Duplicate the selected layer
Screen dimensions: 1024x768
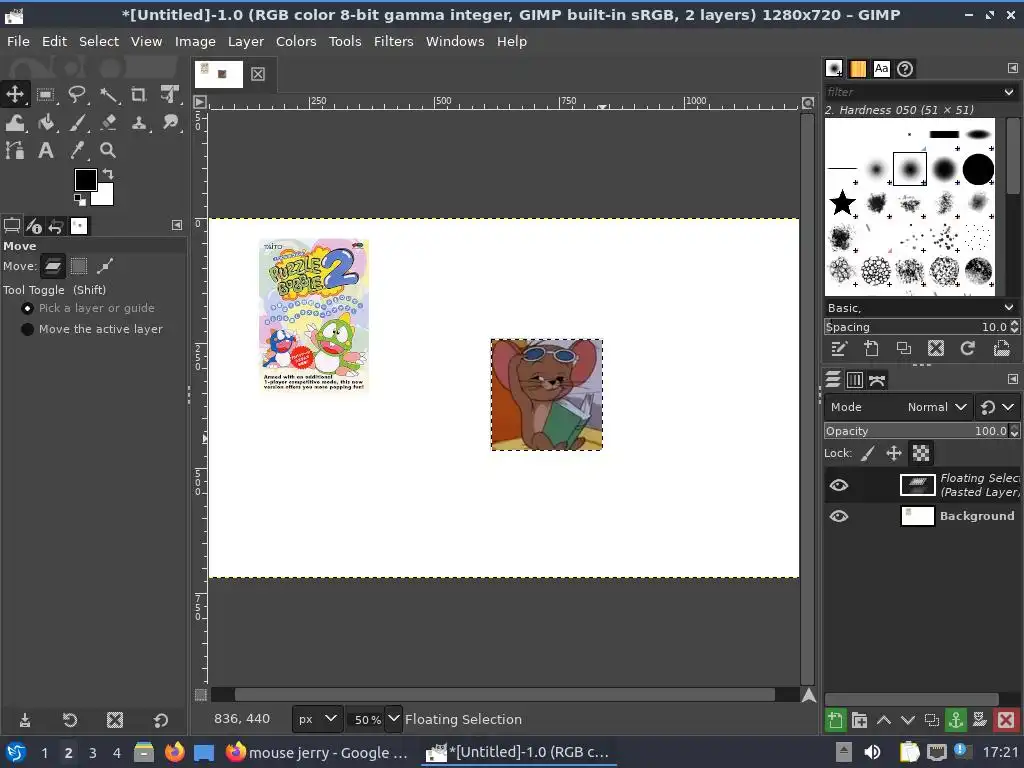coord(932,720)
